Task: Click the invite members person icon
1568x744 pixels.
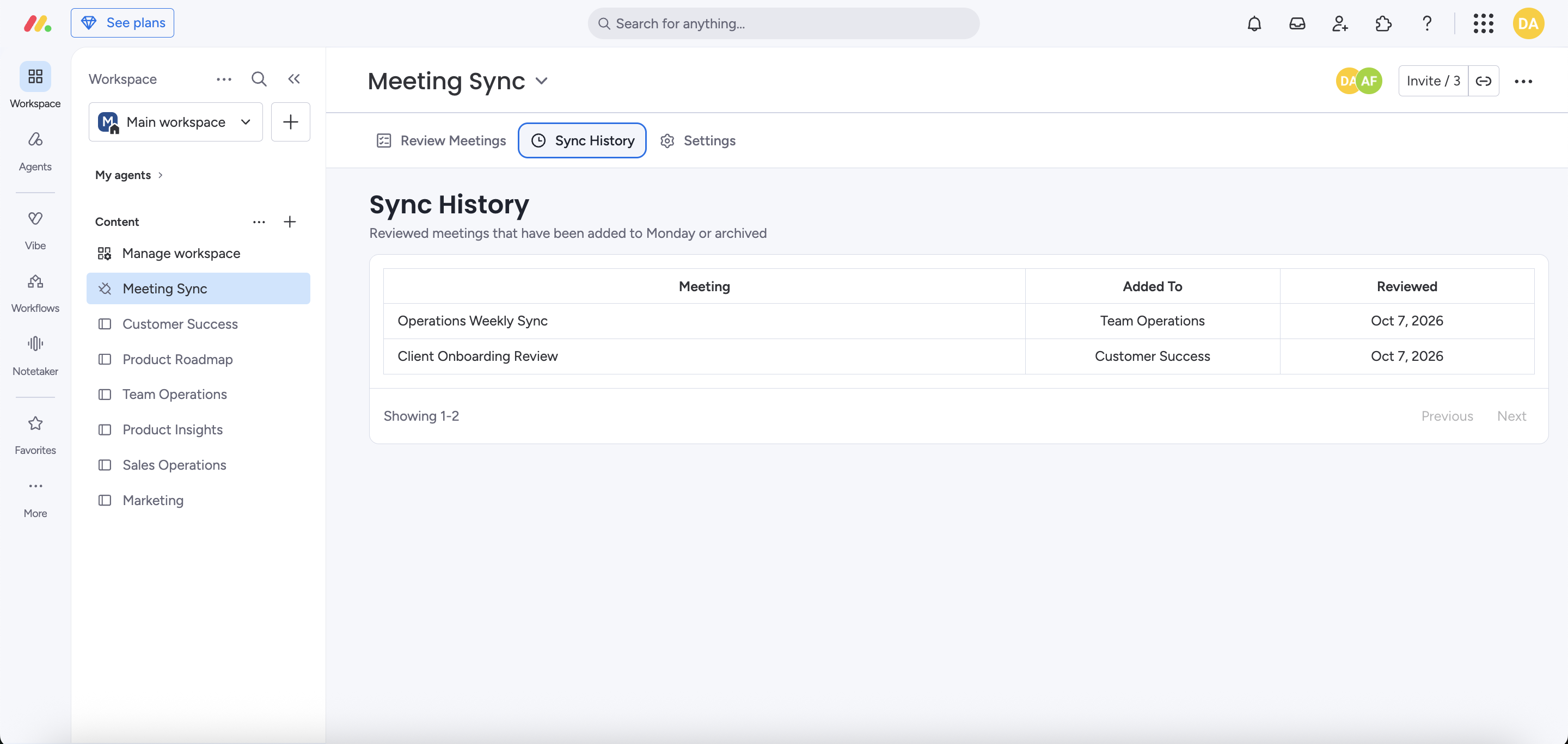Action: tap(1340, 24)
